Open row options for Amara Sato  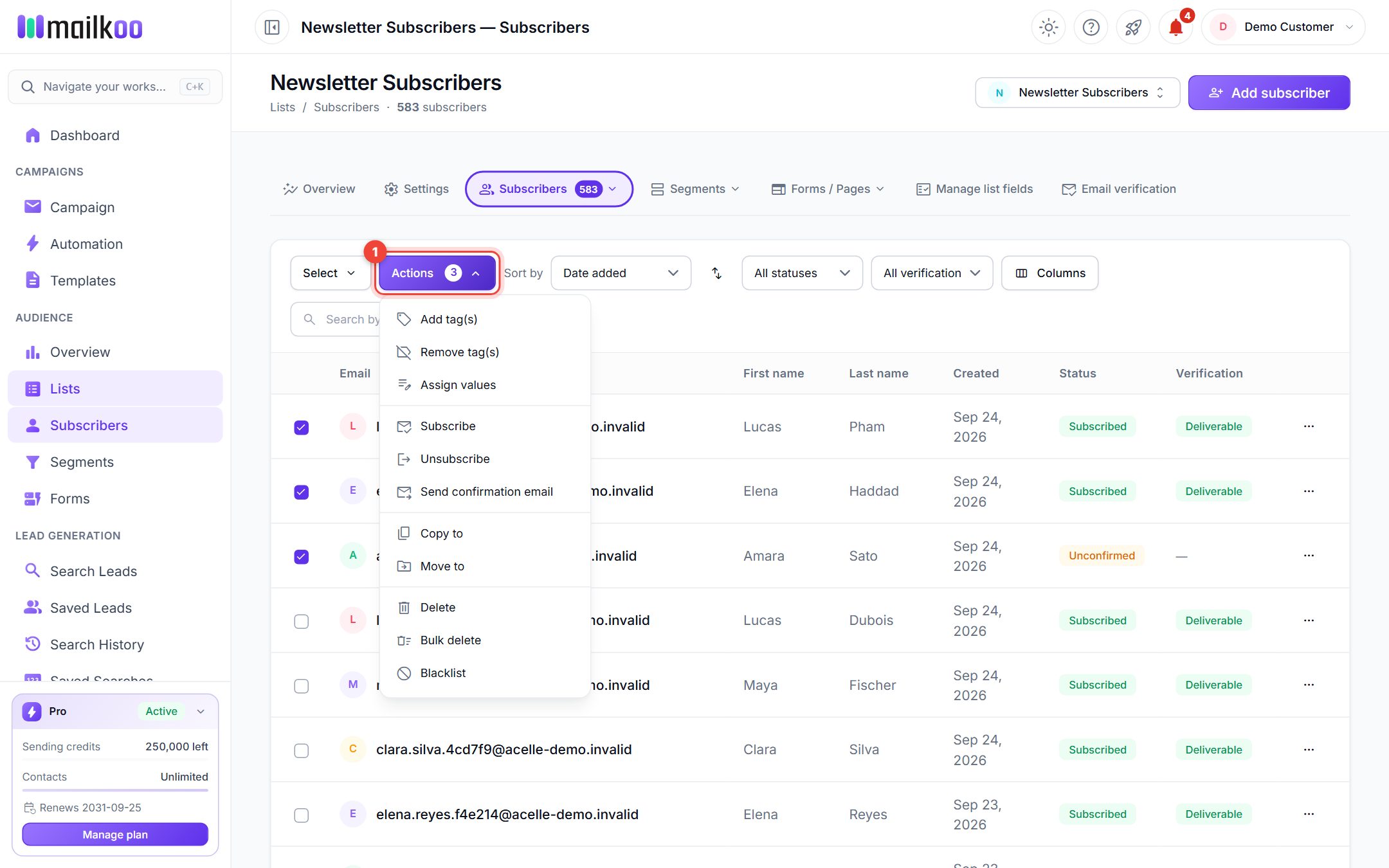(x=1309, y=556)
